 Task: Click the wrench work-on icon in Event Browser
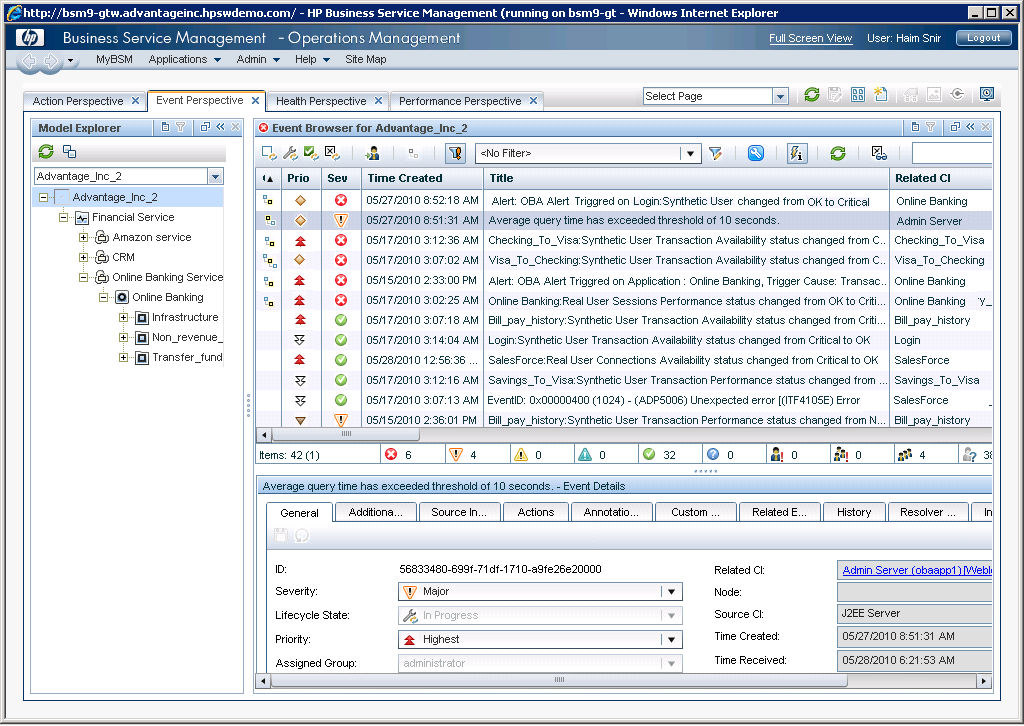point(290,153)
